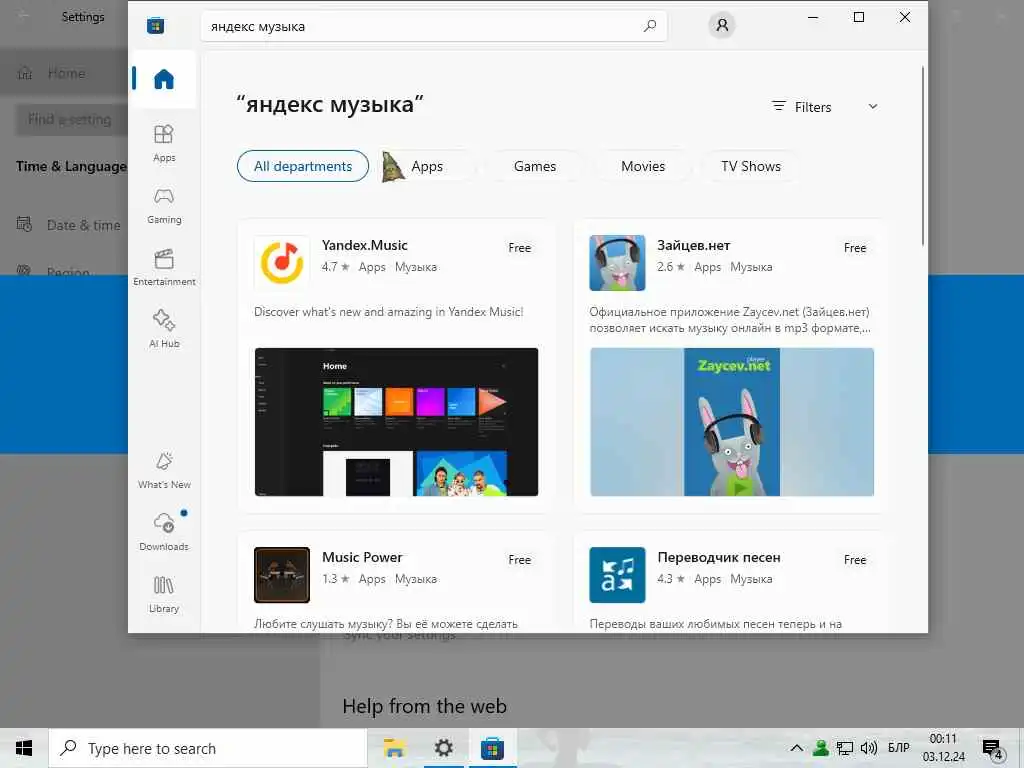Open the Yandex.Music screenshot thumbnail

(396, 422)
